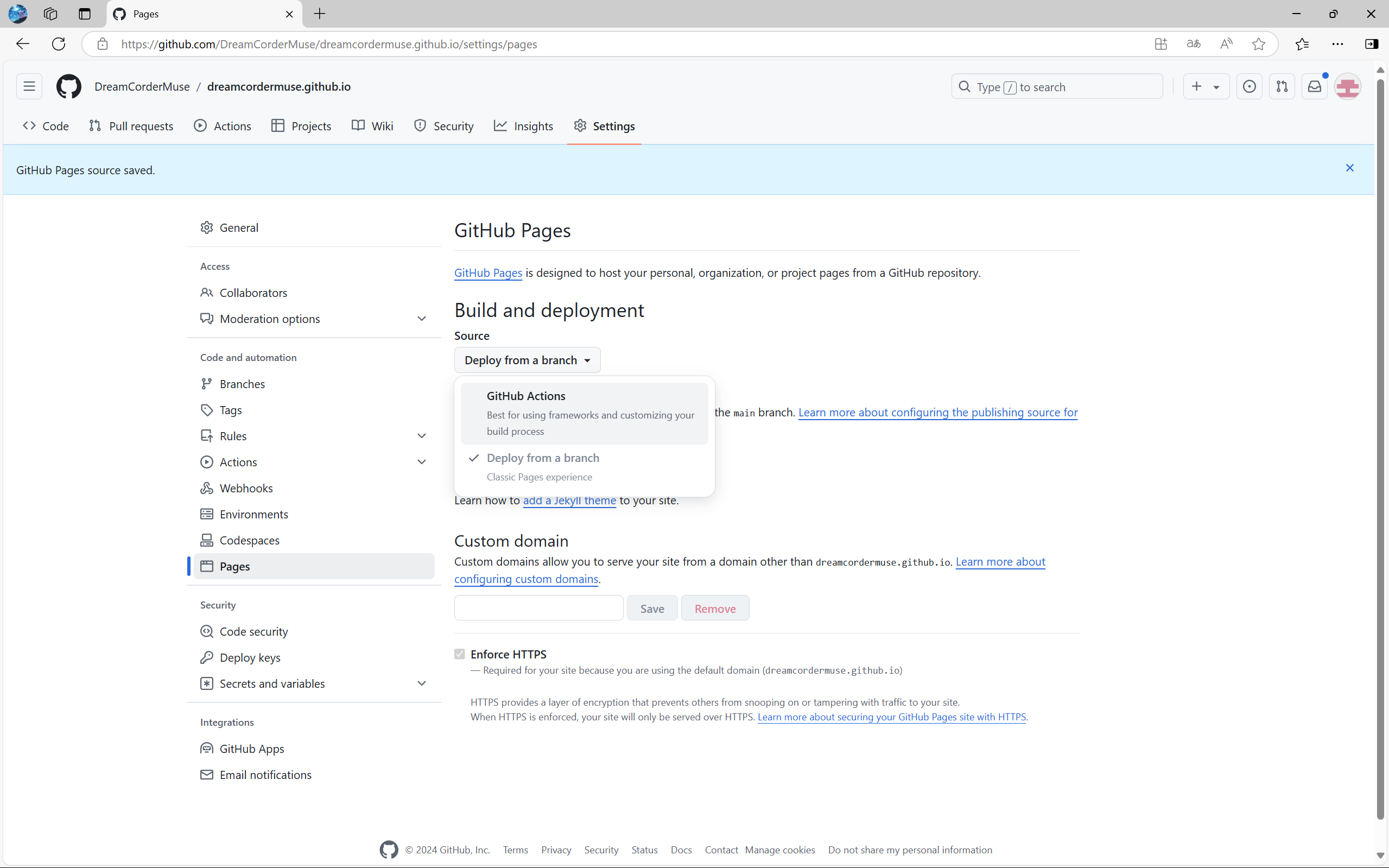Viewport: 1389px width, 868px height.
Task: Open a new browser tab with the plus
Action: 320,14
